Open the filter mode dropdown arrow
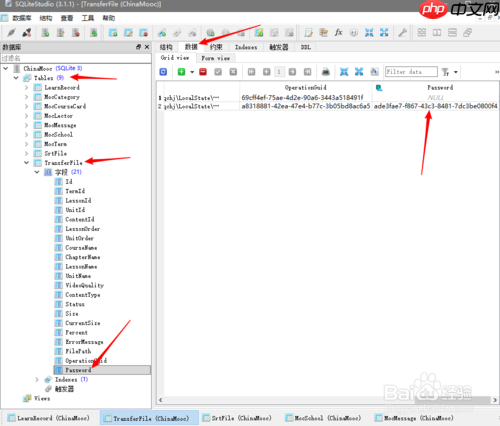Screen dimensions: 500x426 pos(456,72)
